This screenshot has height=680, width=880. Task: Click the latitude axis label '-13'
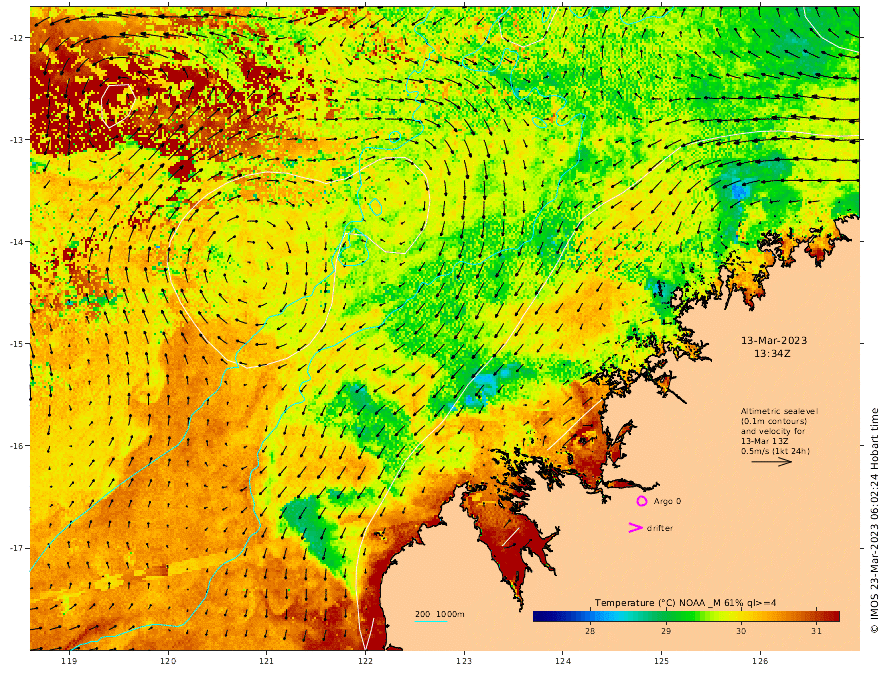tap(16, 140)
